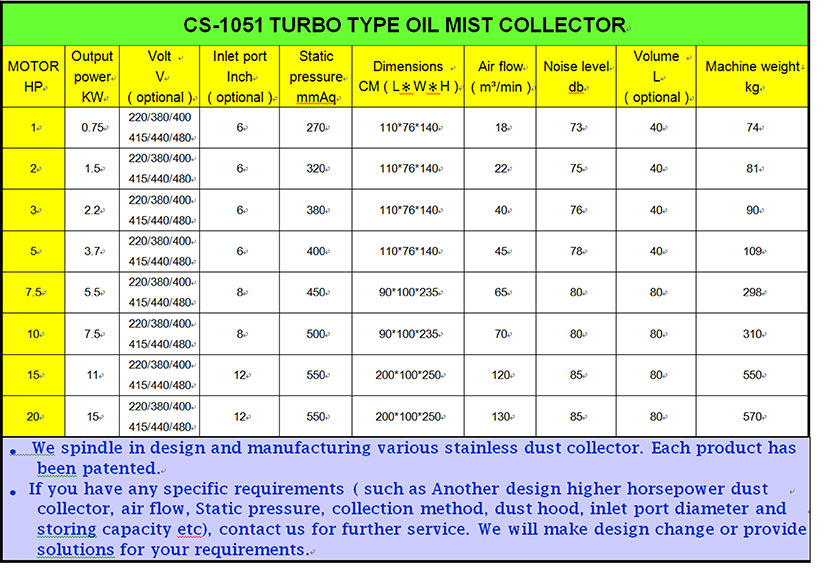Screen dimensions: 830x569
Task: Click air flow value '130'
Action: pos(500,417)
